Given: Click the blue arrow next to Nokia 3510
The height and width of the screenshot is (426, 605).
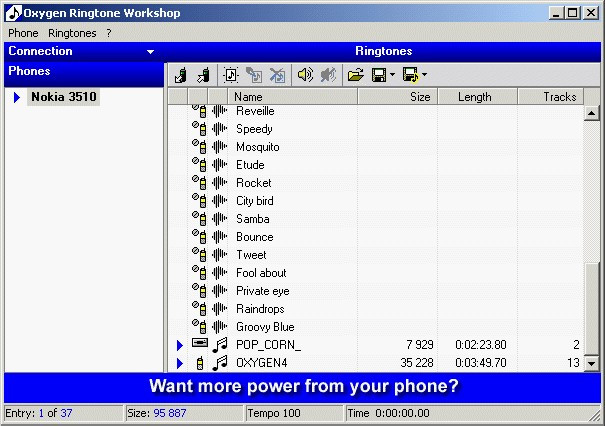Looking at the screenshot, I should (x=17, y=97).
